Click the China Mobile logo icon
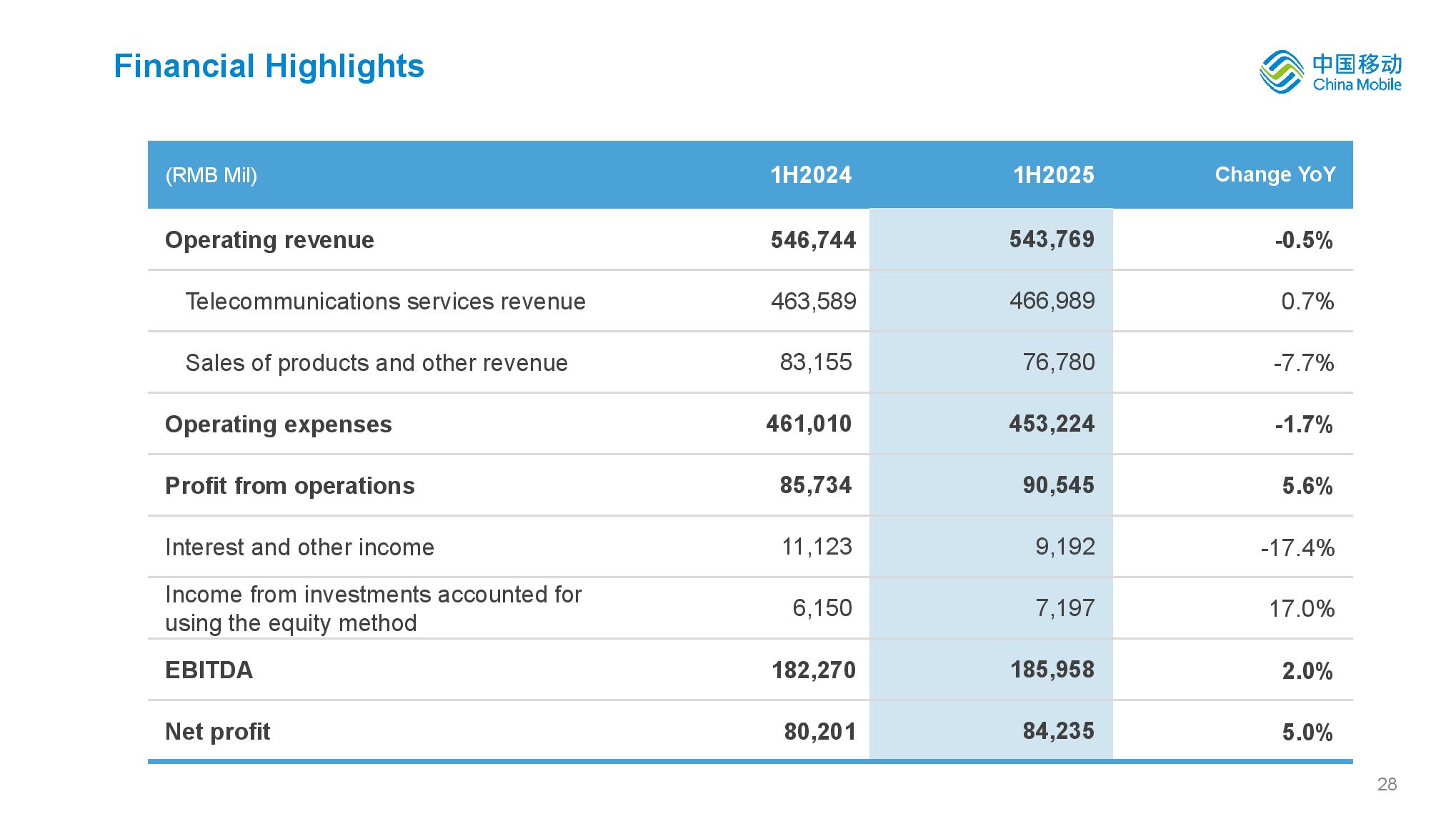The height and width of the screenshot is (819, 1456). click(1281, 71)
